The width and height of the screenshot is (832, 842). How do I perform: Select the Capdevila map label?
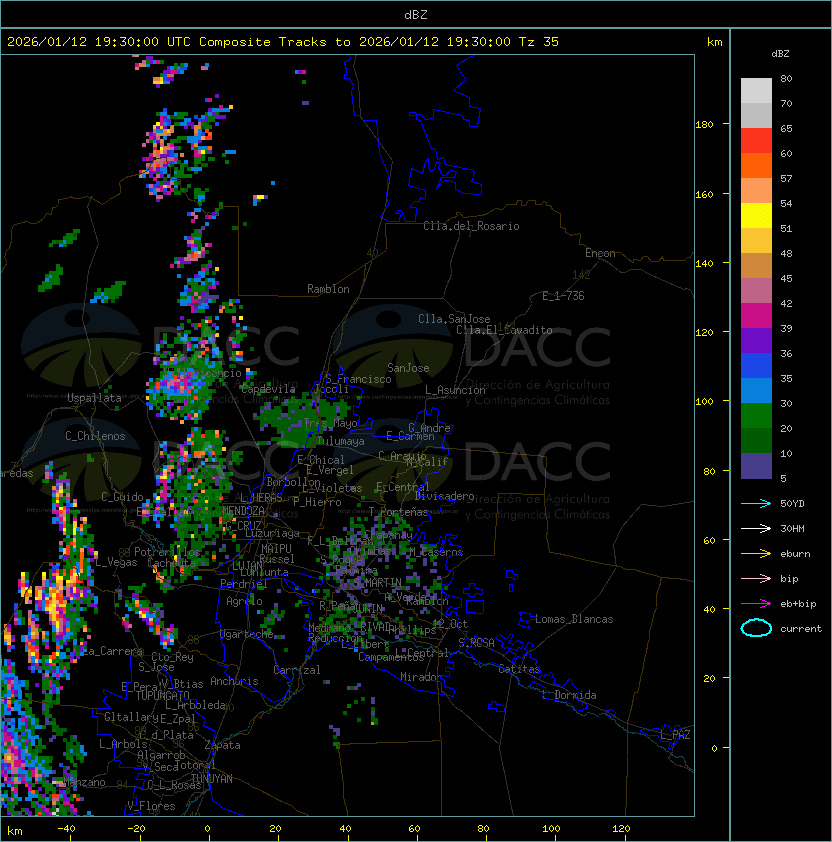click(268, 389)
